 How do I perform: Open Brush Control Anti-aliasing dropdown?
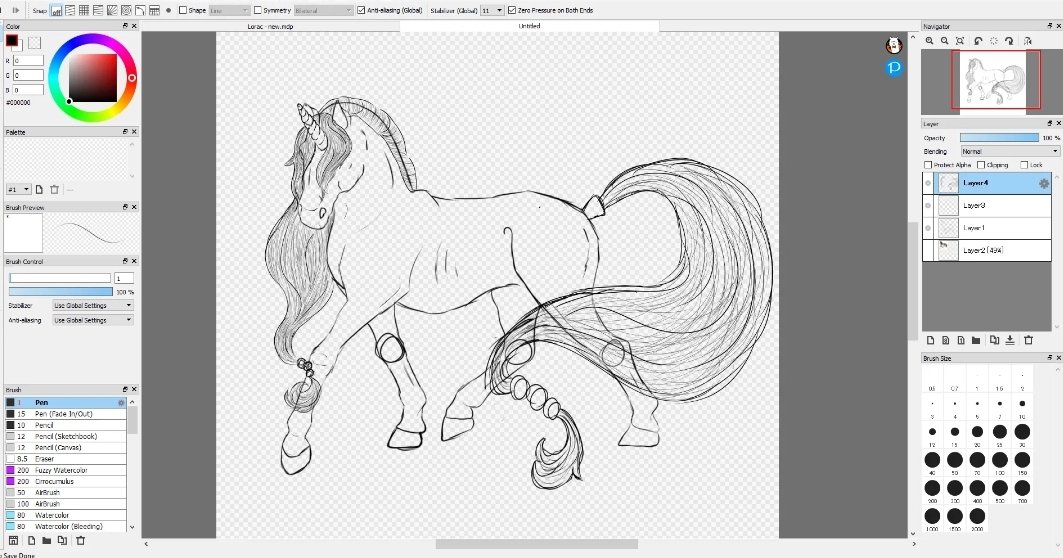[x=92, y=320]
